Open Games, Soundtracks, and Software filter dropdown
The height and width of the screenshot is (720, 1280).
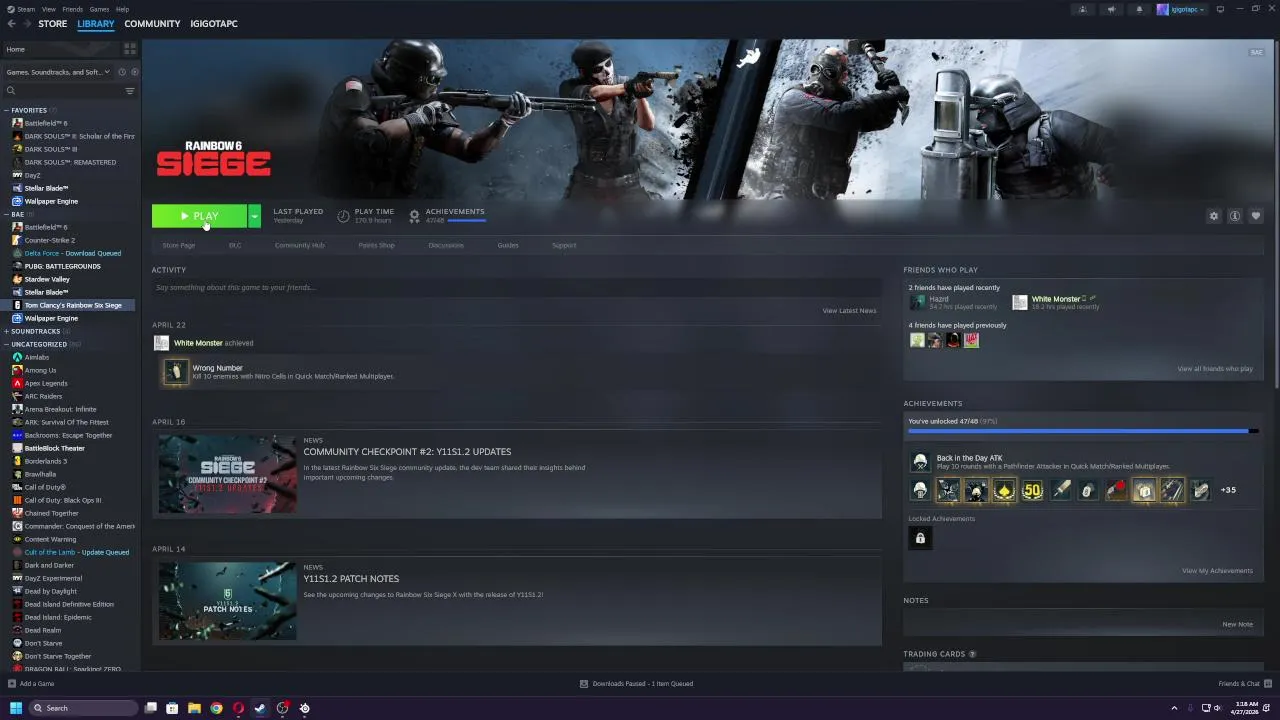click(58, 72)
